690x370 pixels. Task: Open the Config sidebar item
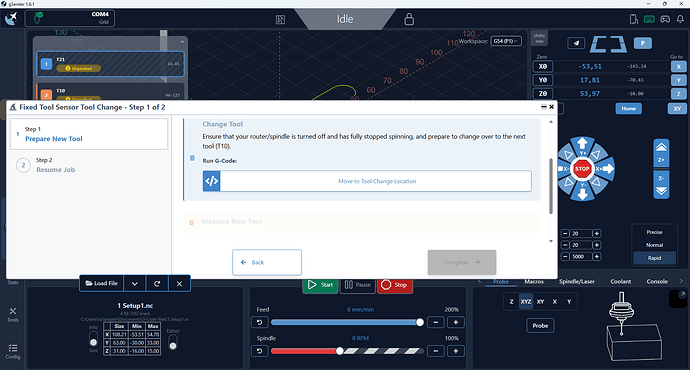click(13, 352)
